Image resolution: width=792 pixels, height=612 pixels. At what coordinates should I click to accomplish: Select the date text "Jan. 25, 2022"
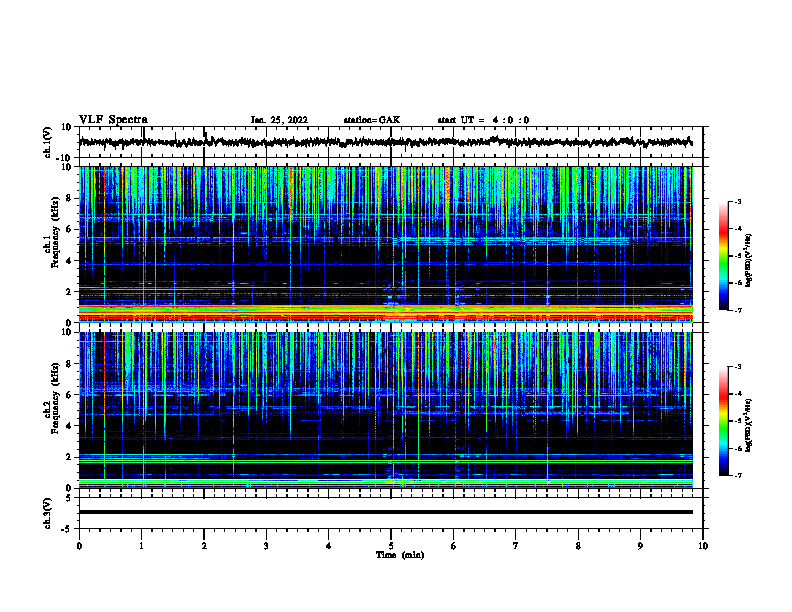[x=279, y=120]
